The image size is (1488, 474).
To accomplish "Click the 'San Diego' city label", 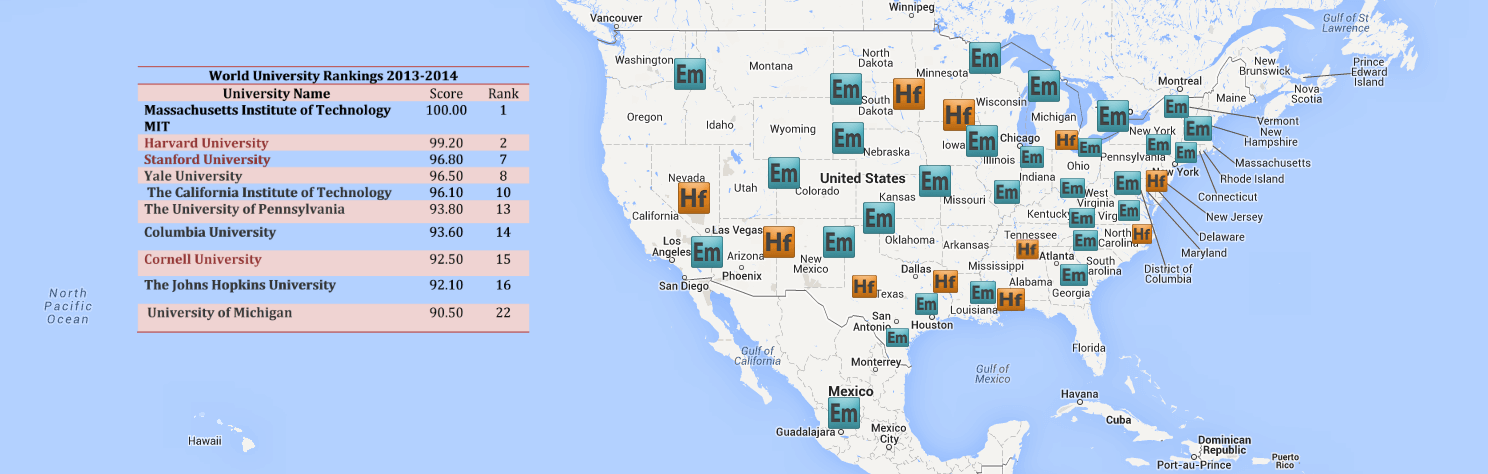I will 683,286.
